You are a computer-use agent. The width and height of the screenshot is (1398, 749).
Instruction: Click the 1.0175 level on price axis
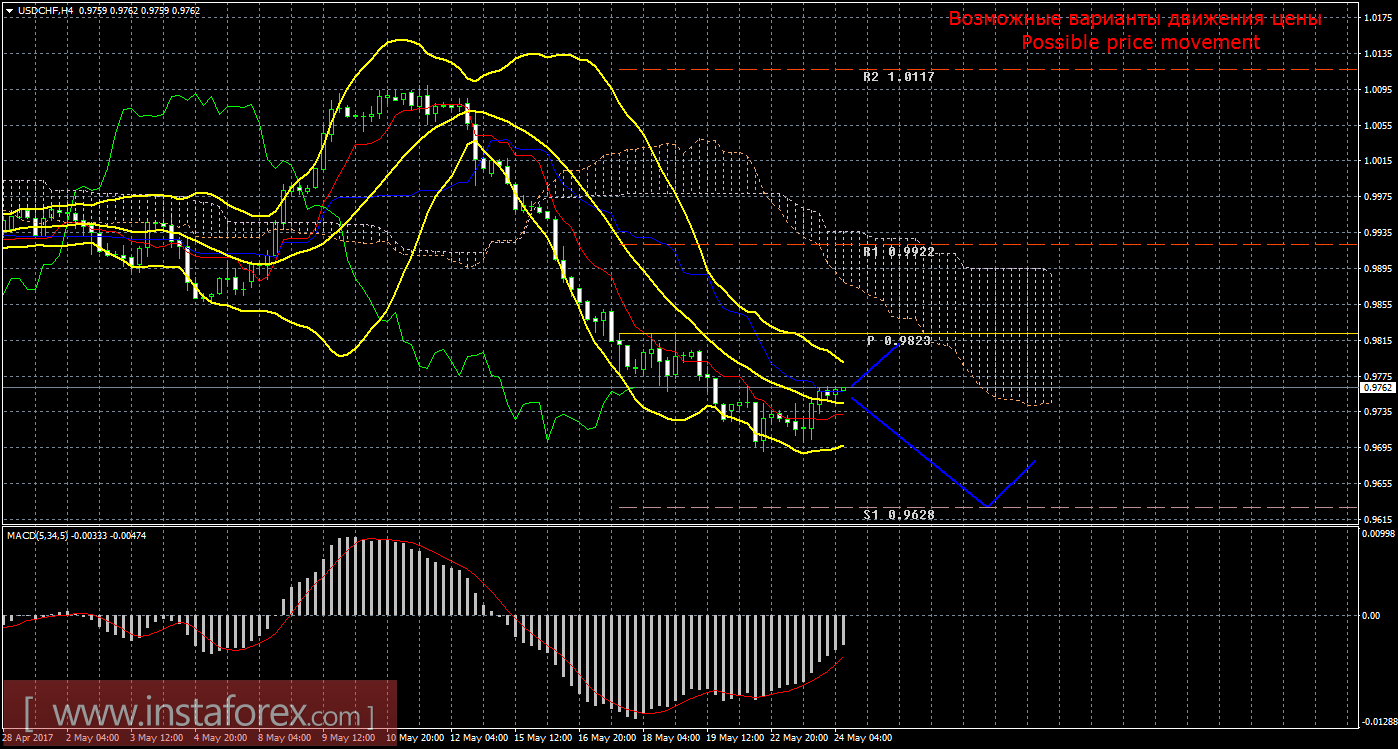(1377, 18)
